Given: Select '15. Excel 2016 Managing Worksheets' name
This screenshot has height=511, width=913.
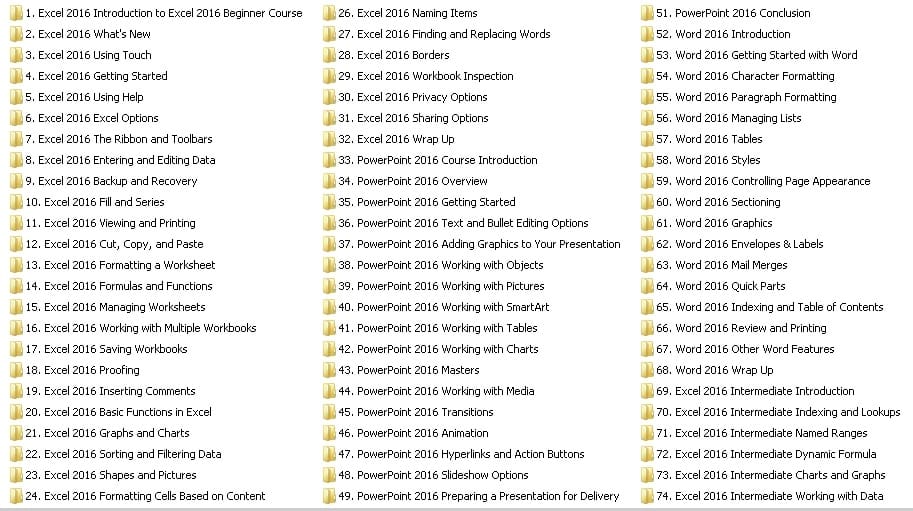Looking at the screenshot, I should coord(115,307).
